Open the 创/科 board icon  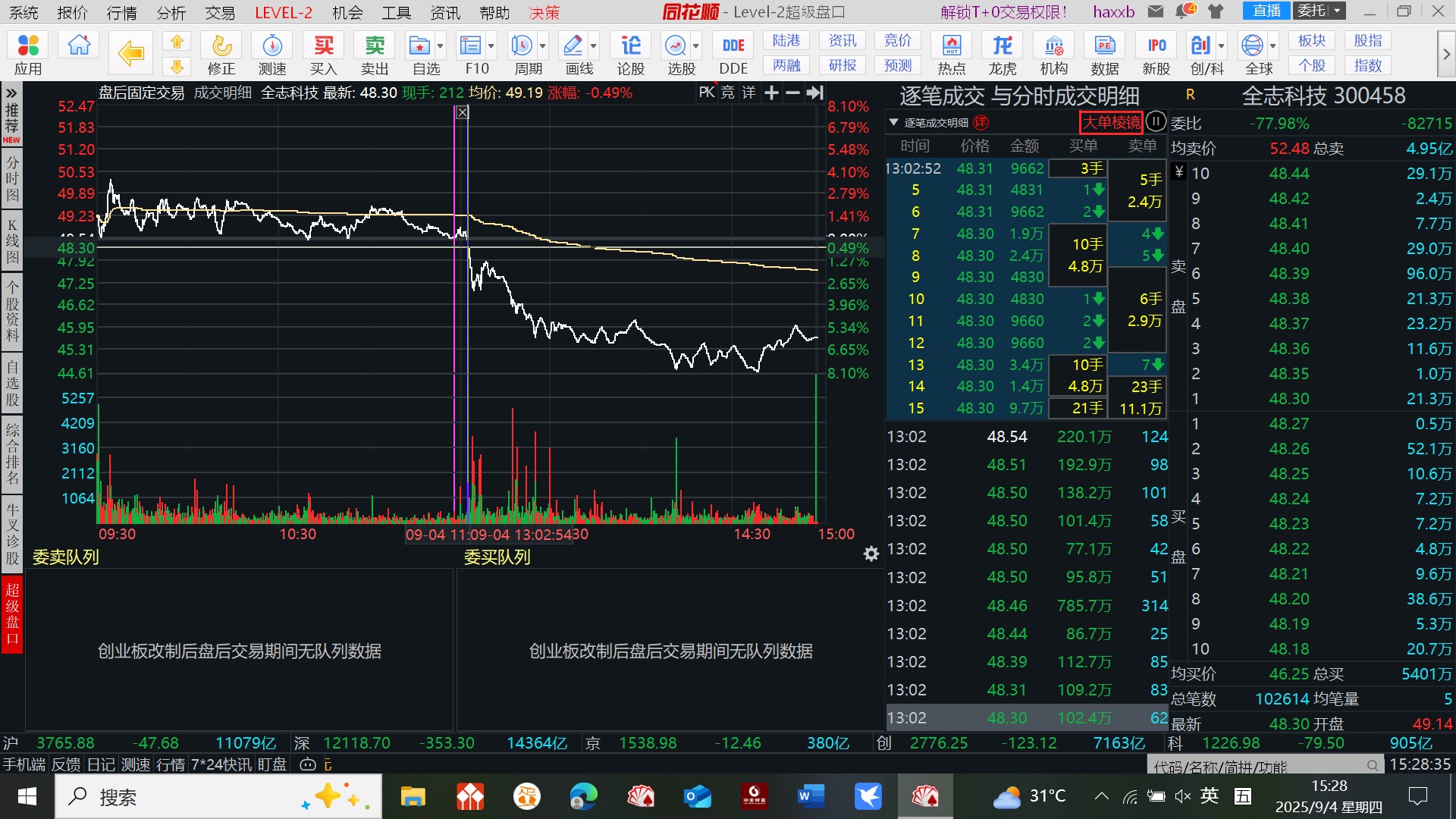click(x=1200, y=46)
